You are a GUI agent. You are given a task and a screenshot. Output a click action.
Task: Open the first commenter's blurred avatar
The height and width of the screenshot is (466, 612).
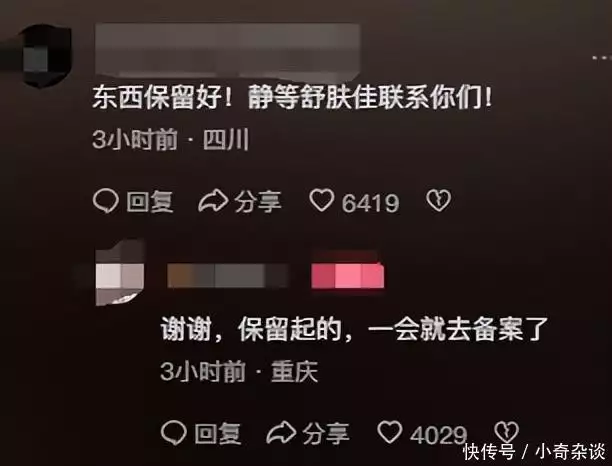46,56
